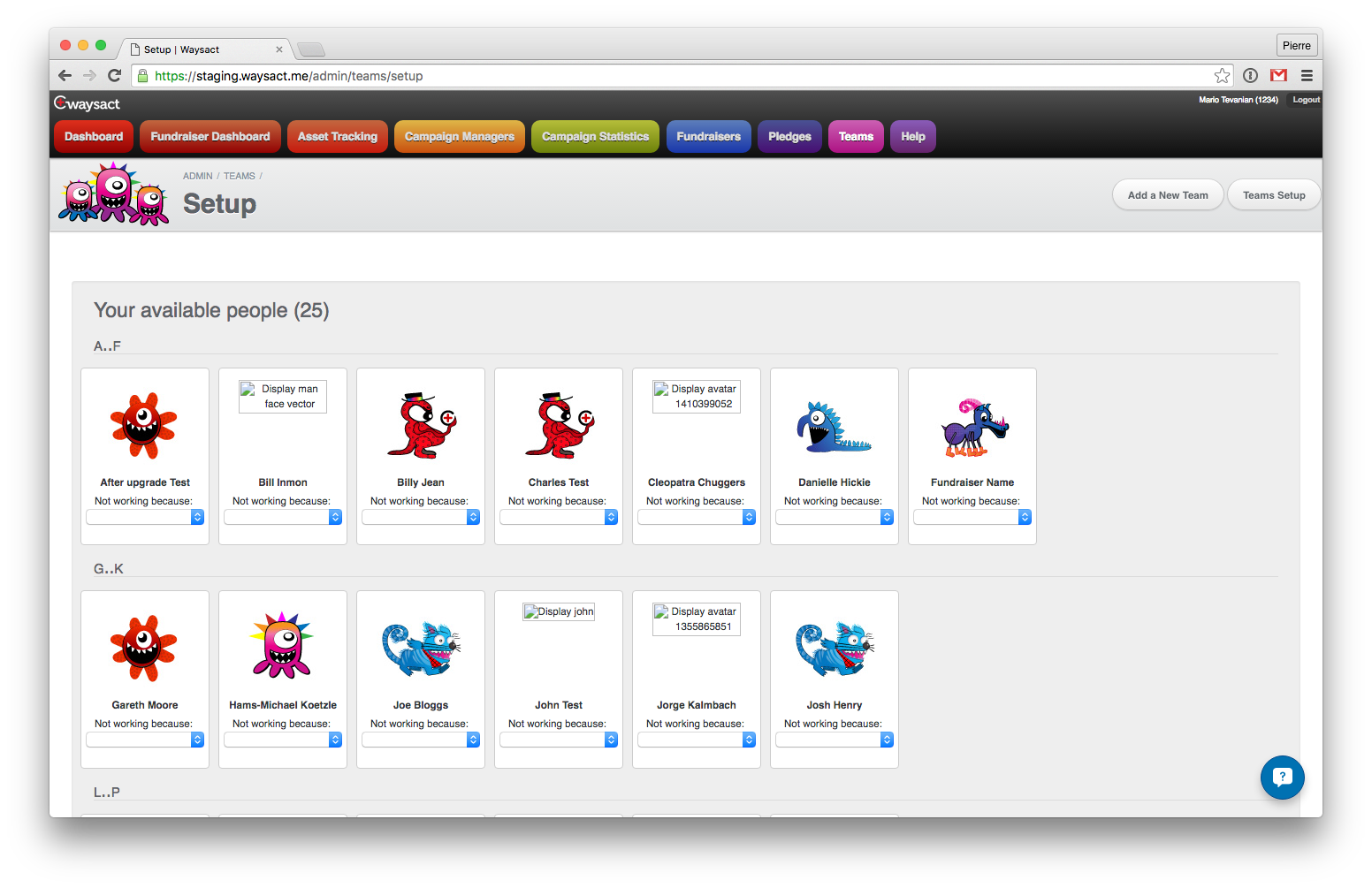The height and width of the screenshot is (888, 1372).
Task: Click Bill Inmon's broken avatar image
Action: (283, 397)
